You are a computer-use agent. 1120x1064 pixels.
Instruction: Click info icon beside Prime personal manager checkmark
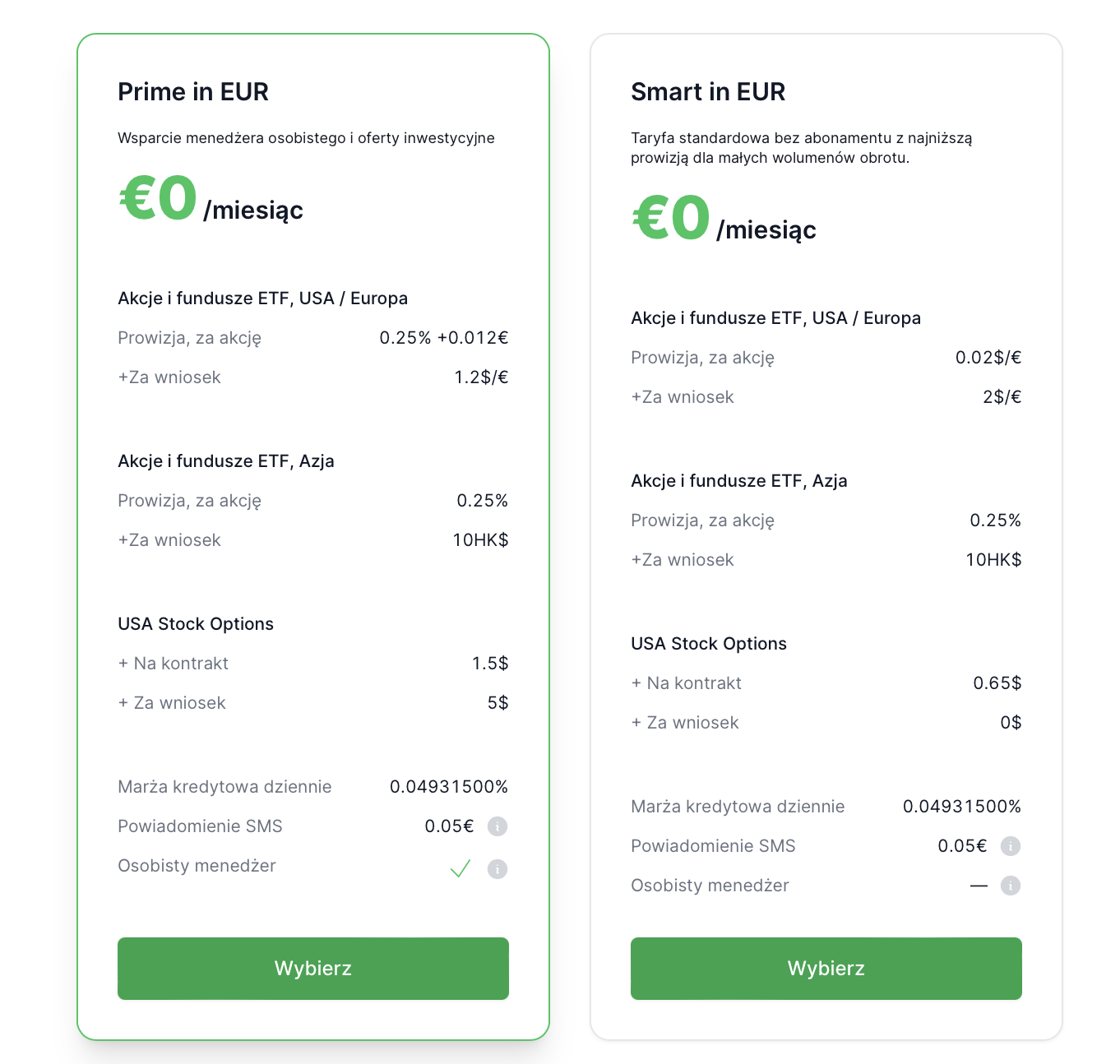point(497,869)
